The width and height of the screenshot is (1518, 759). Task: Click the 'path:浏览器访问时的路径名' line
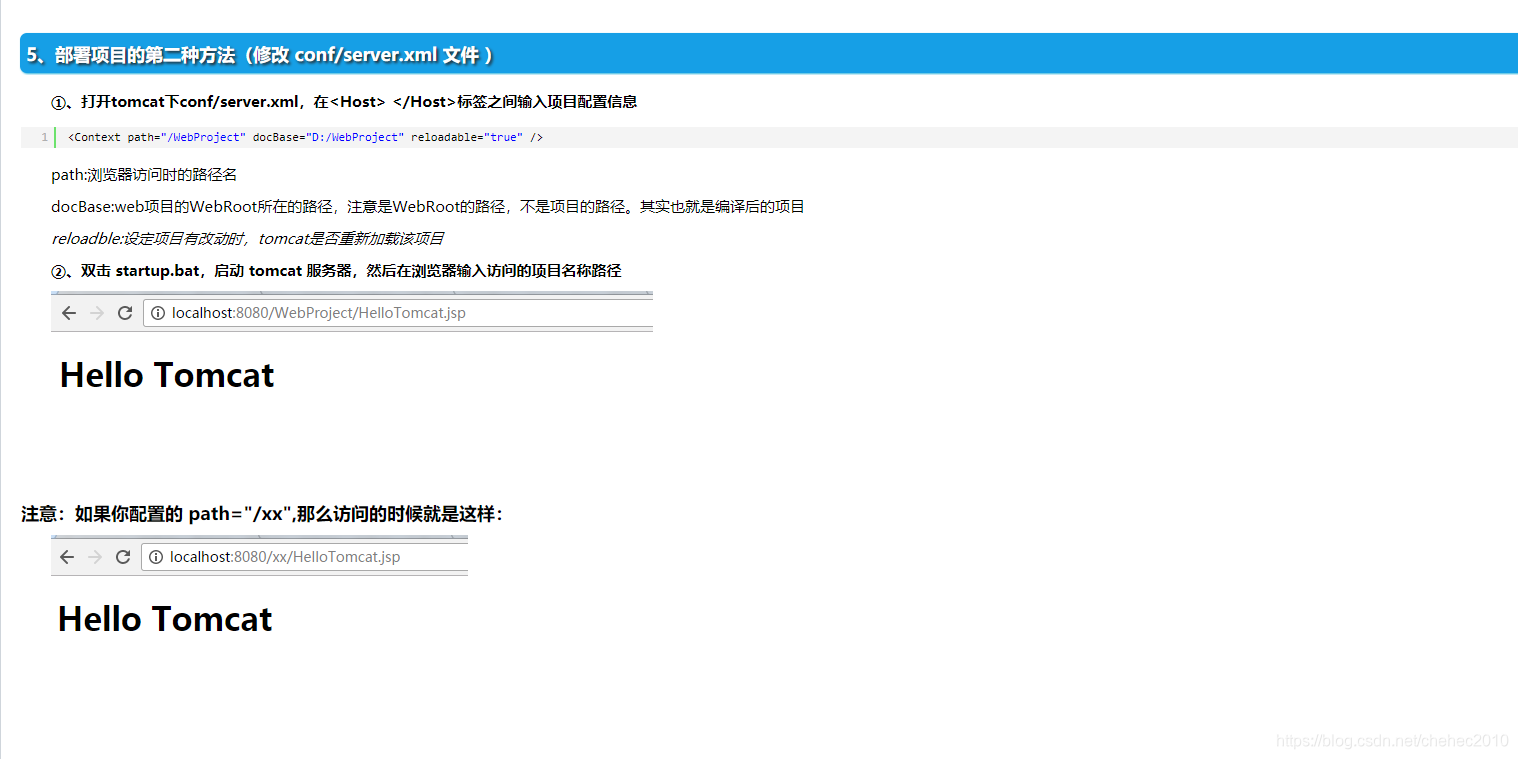(144, 175)
